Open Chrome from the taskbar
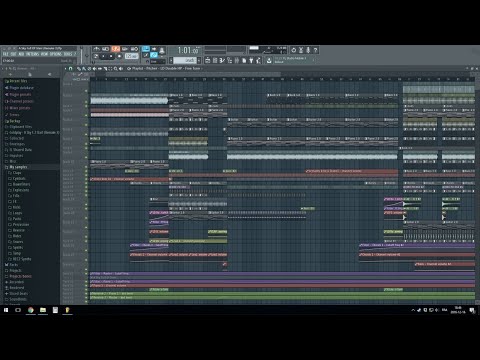 [x=31, y=310]
